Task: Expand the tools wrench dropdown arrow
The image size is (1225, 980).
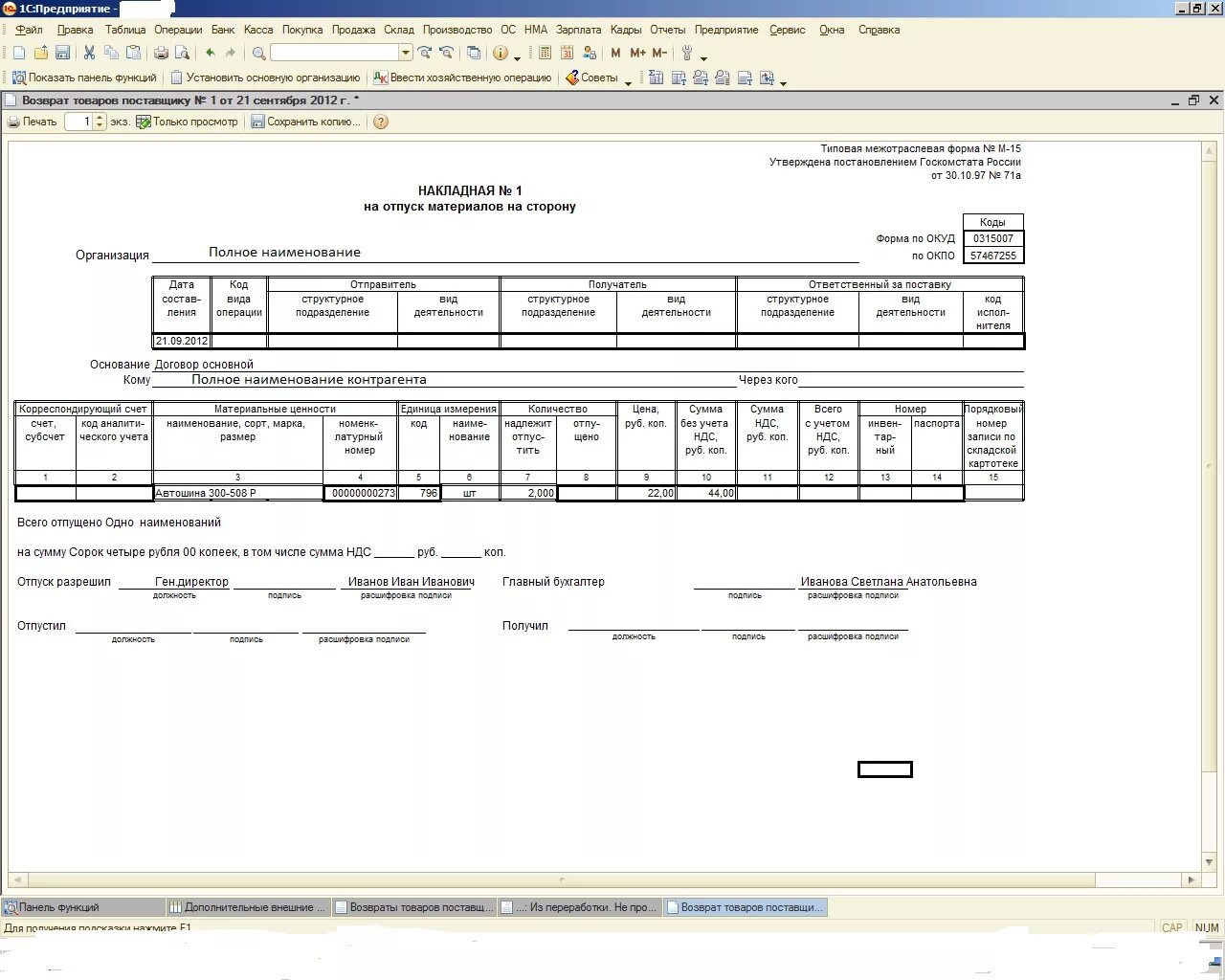Action: 703,56
